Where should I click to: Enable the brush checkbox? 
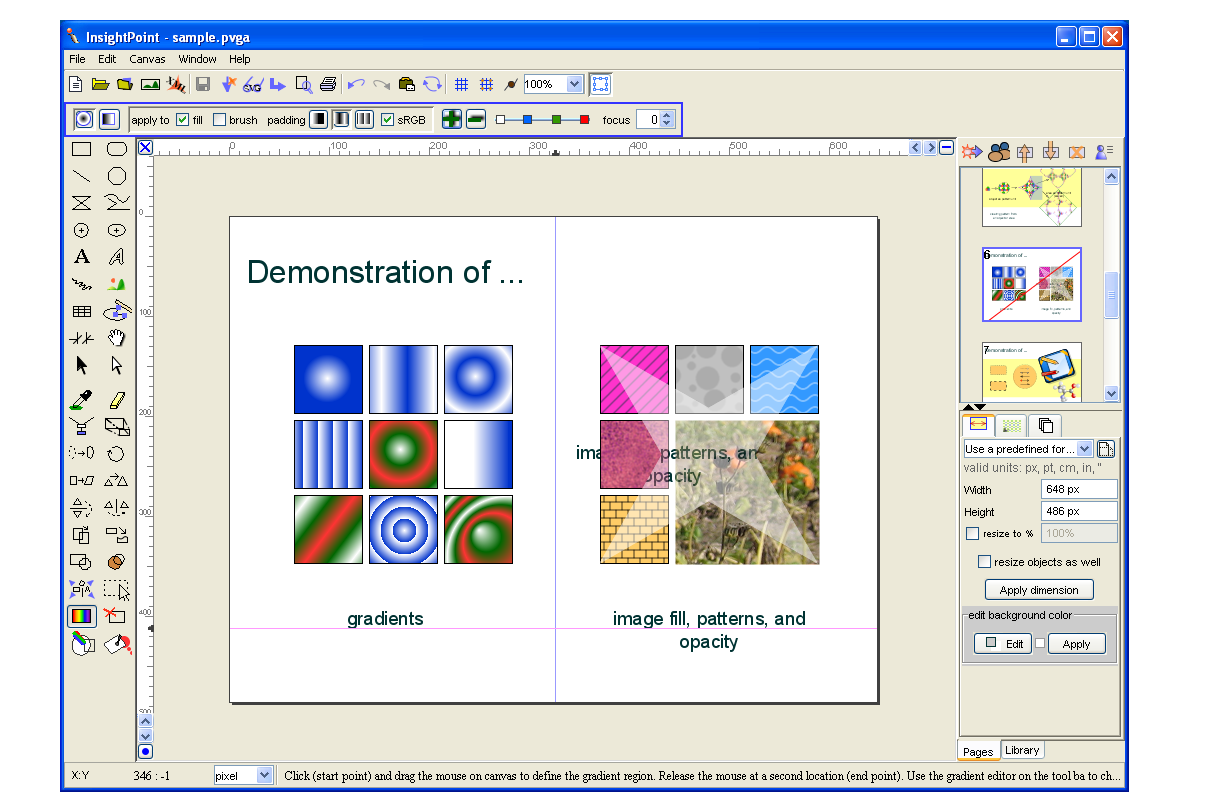click(x=219, y=120)
